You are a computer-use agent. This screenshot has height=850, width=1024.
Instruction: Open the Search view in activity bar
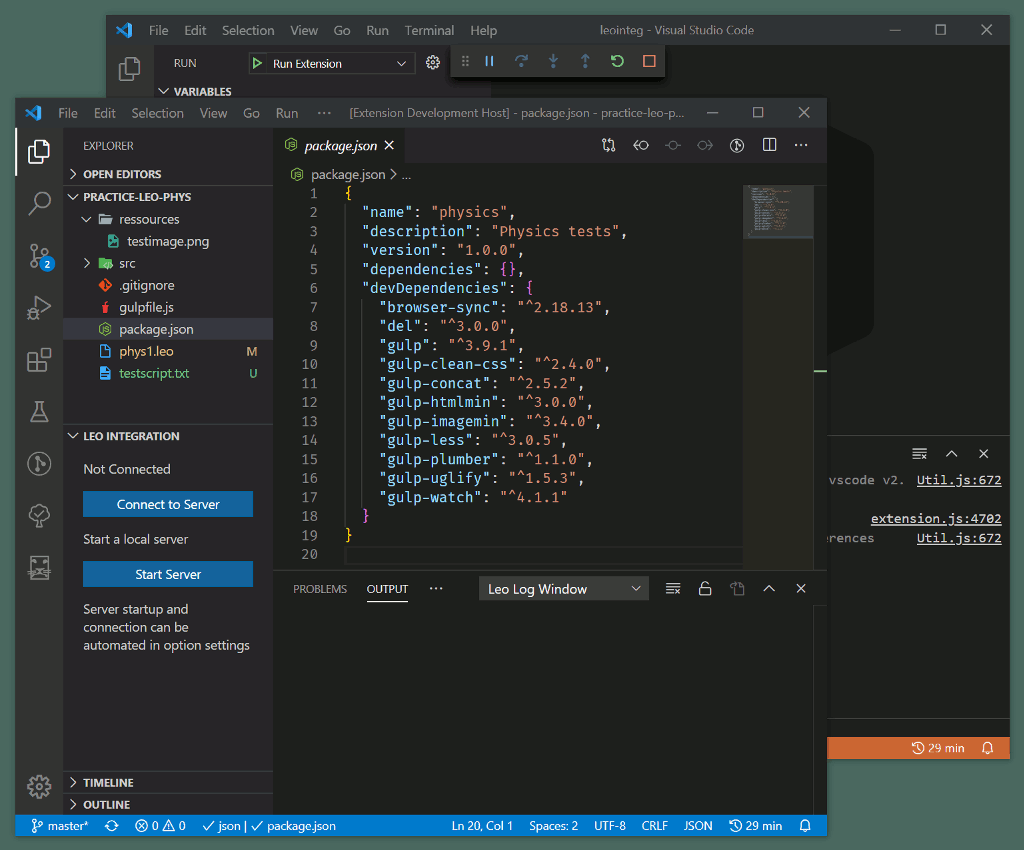click(39, 204)
